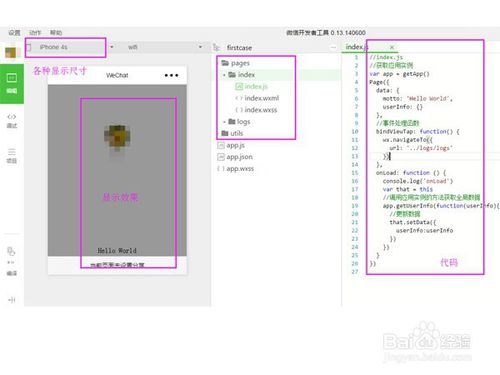Click the WeChat title in the simulator
Screen dimensions: 500x375
[x=117, y=75]
